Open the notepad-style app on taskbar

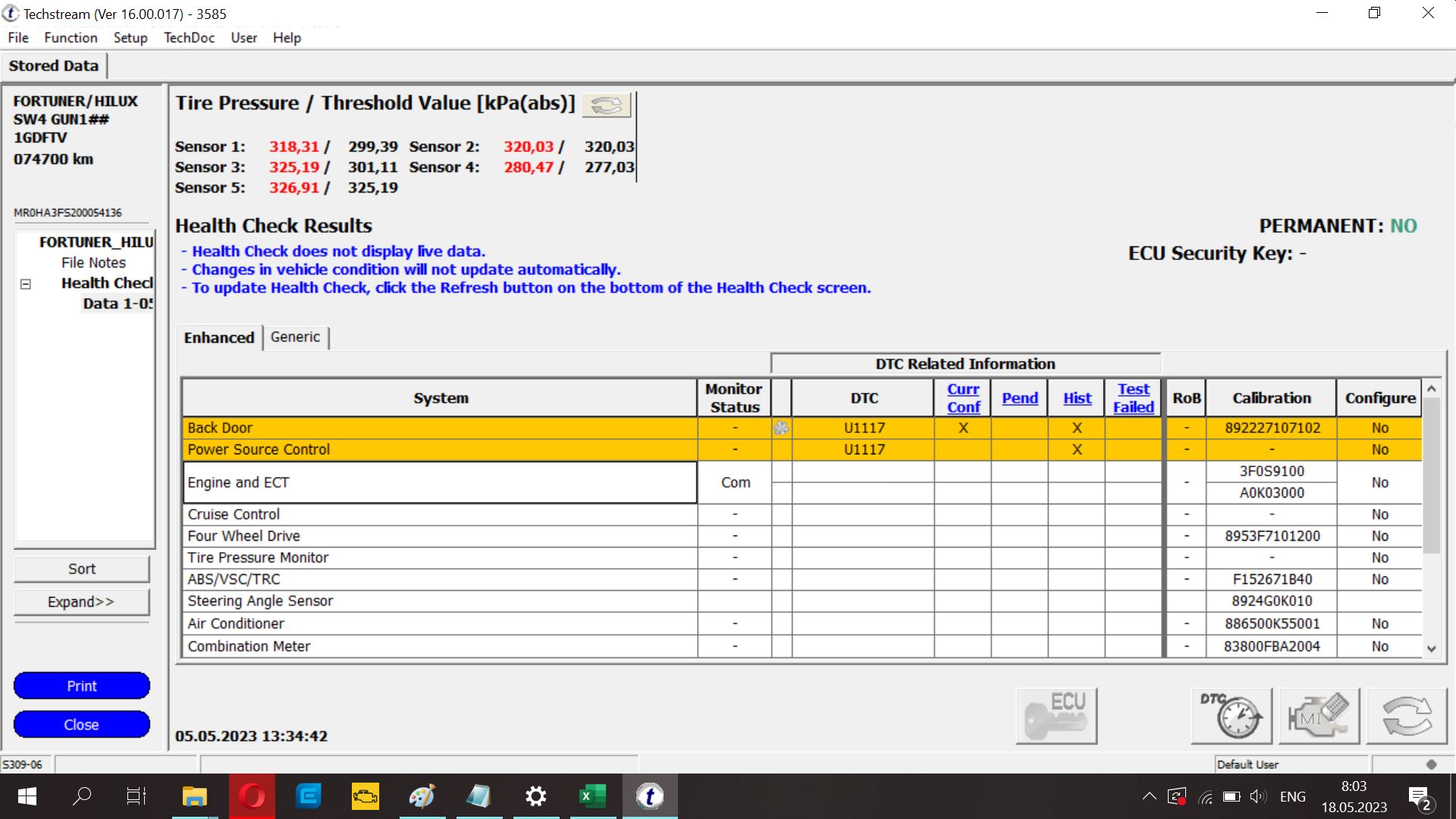[x=479, y=796]
